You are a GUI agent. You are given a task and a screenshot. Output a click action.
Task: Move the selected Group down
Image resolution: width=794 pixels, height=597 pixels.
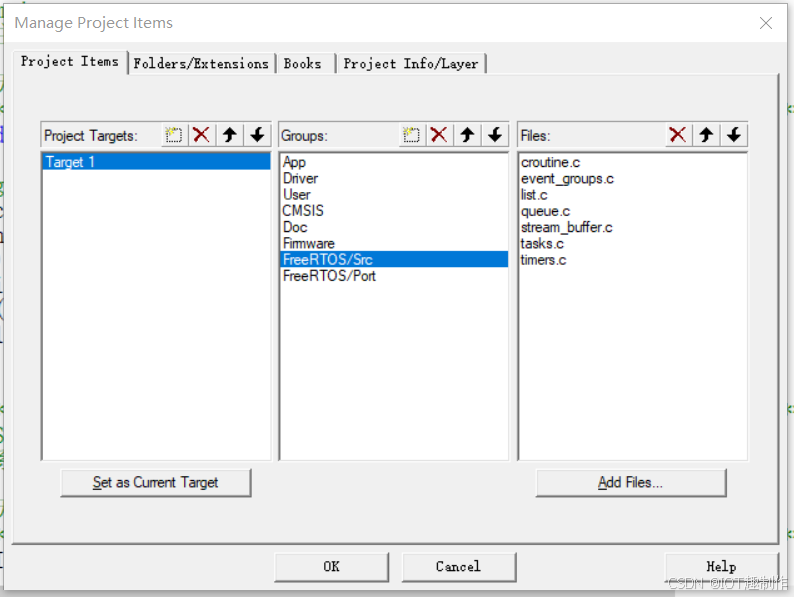point(495,135)
